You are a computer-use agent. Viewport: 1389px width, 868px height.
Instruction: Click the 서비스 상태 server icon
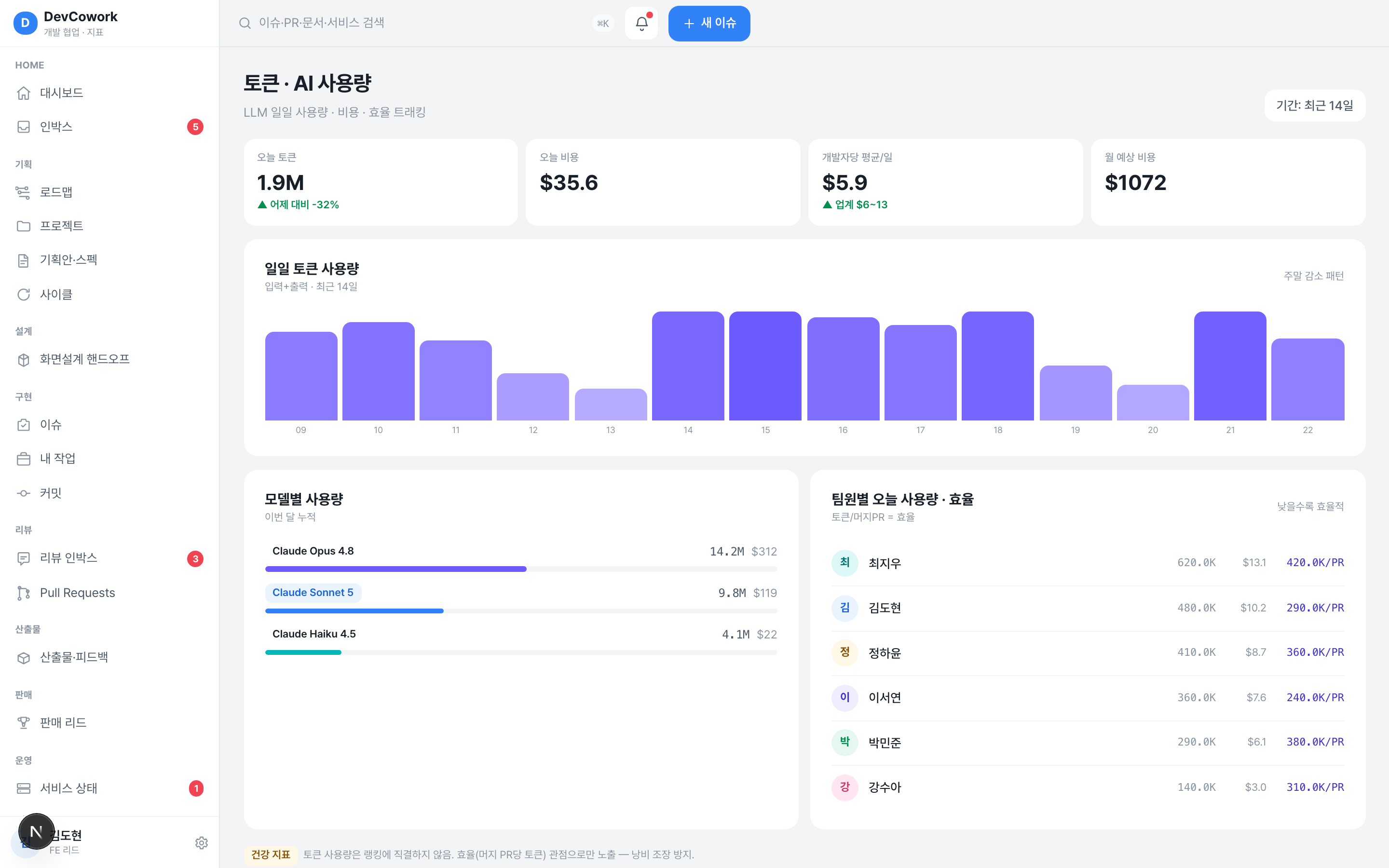click(x=24, y=788)
